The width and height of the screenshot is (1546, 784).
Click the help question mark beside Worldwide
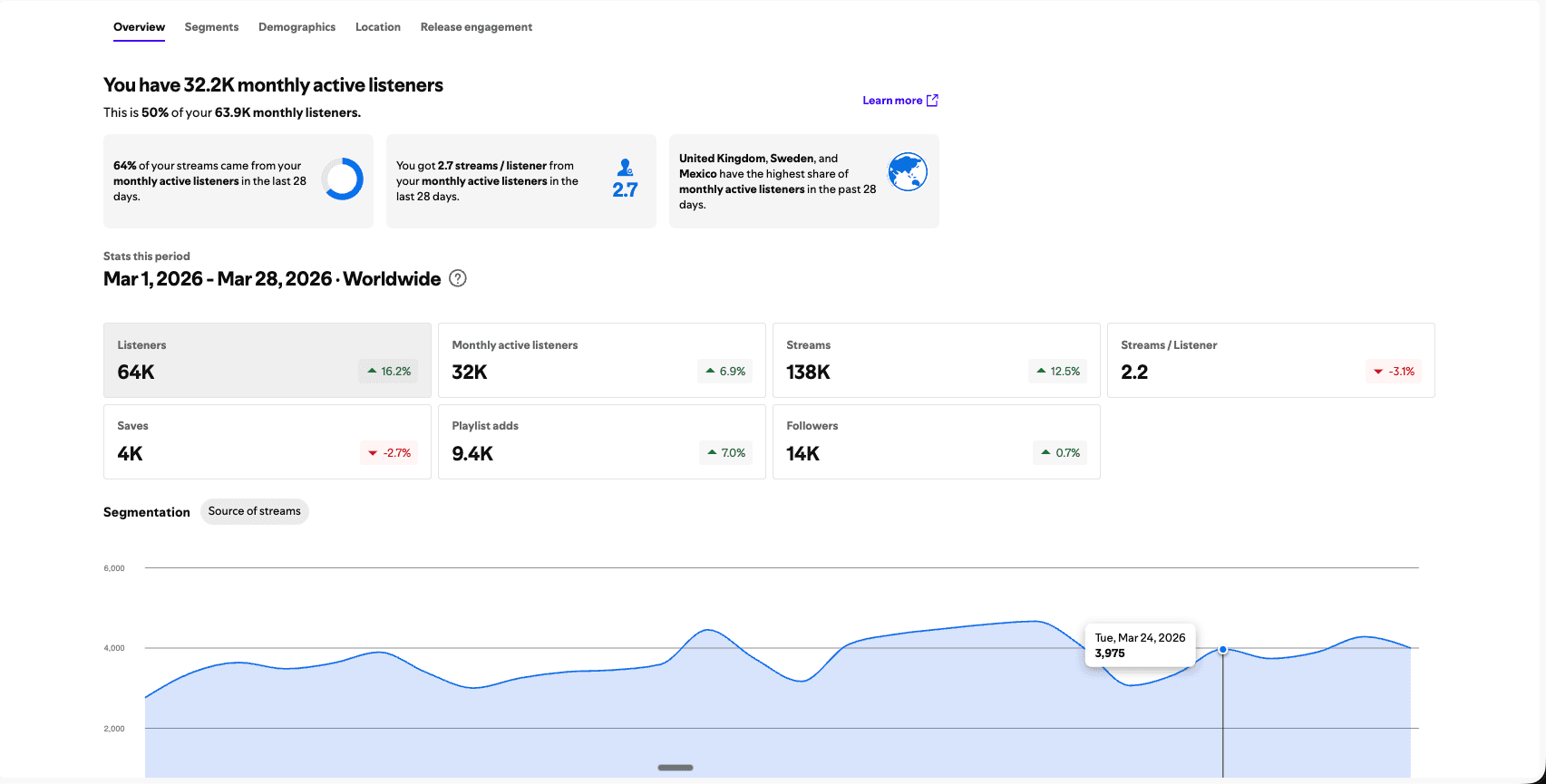(x=458, y=278)
